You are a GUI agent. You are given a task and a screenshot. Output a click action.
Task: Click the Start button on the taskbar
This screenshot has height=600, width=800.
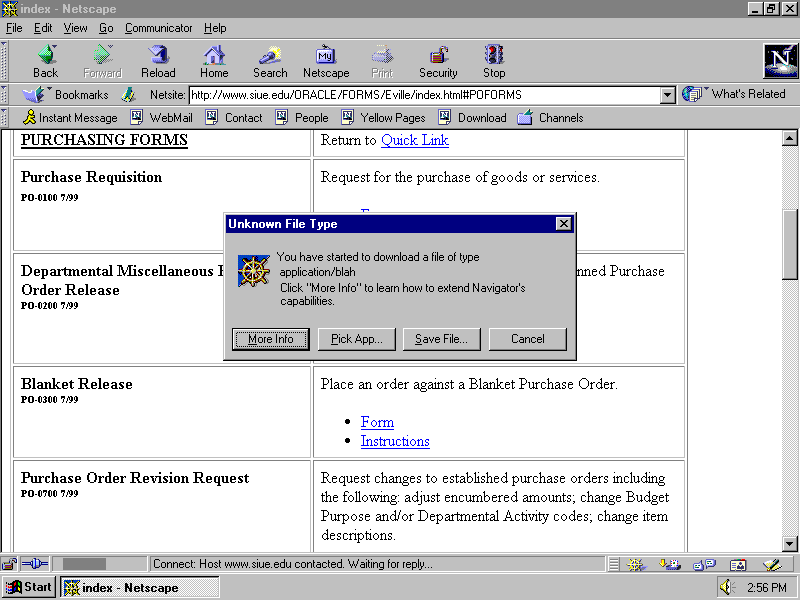(x=29, y=587)
